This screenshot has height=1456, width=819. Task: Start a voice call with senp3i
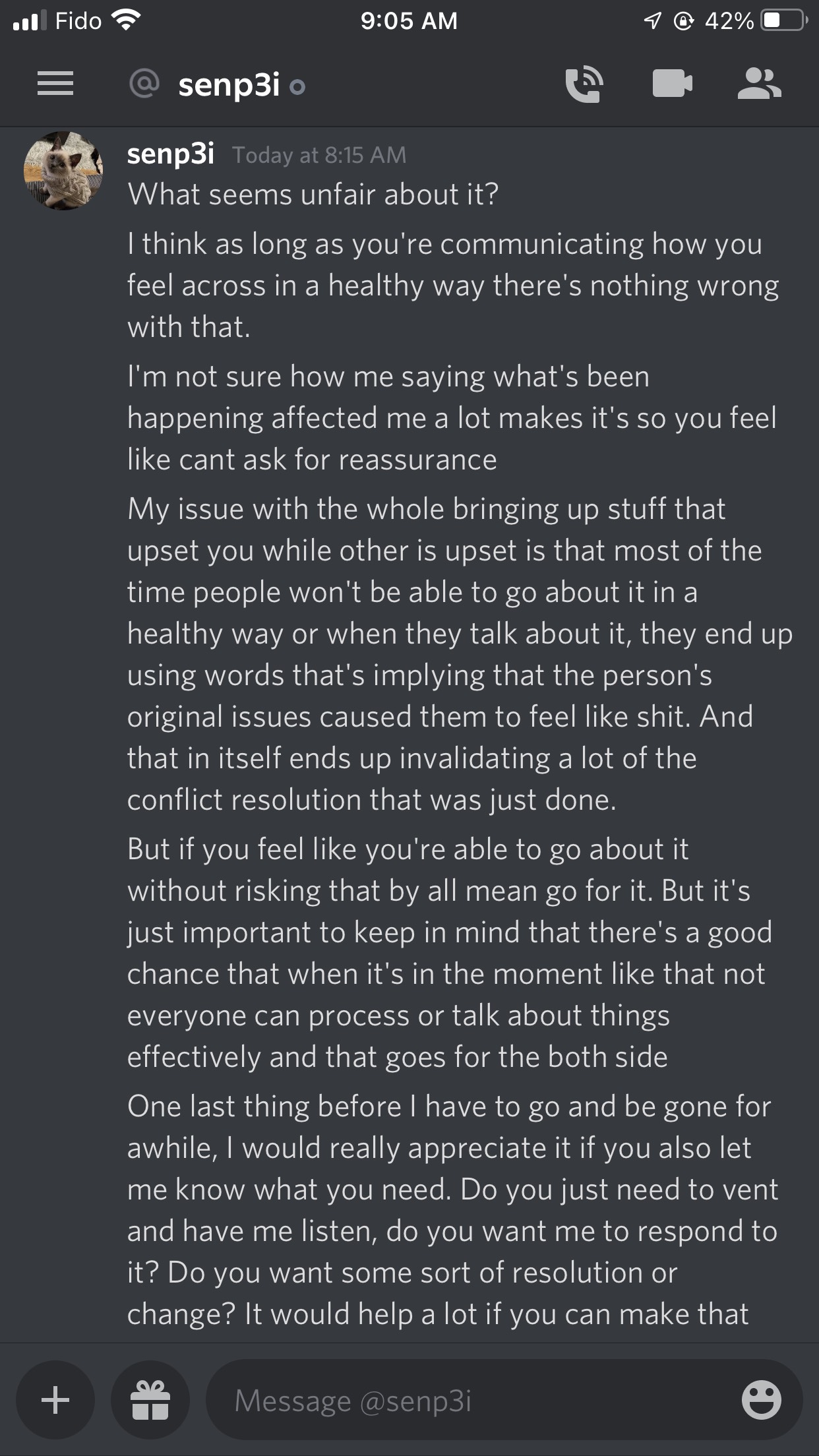pyautogui.click(x=584, y=84)
